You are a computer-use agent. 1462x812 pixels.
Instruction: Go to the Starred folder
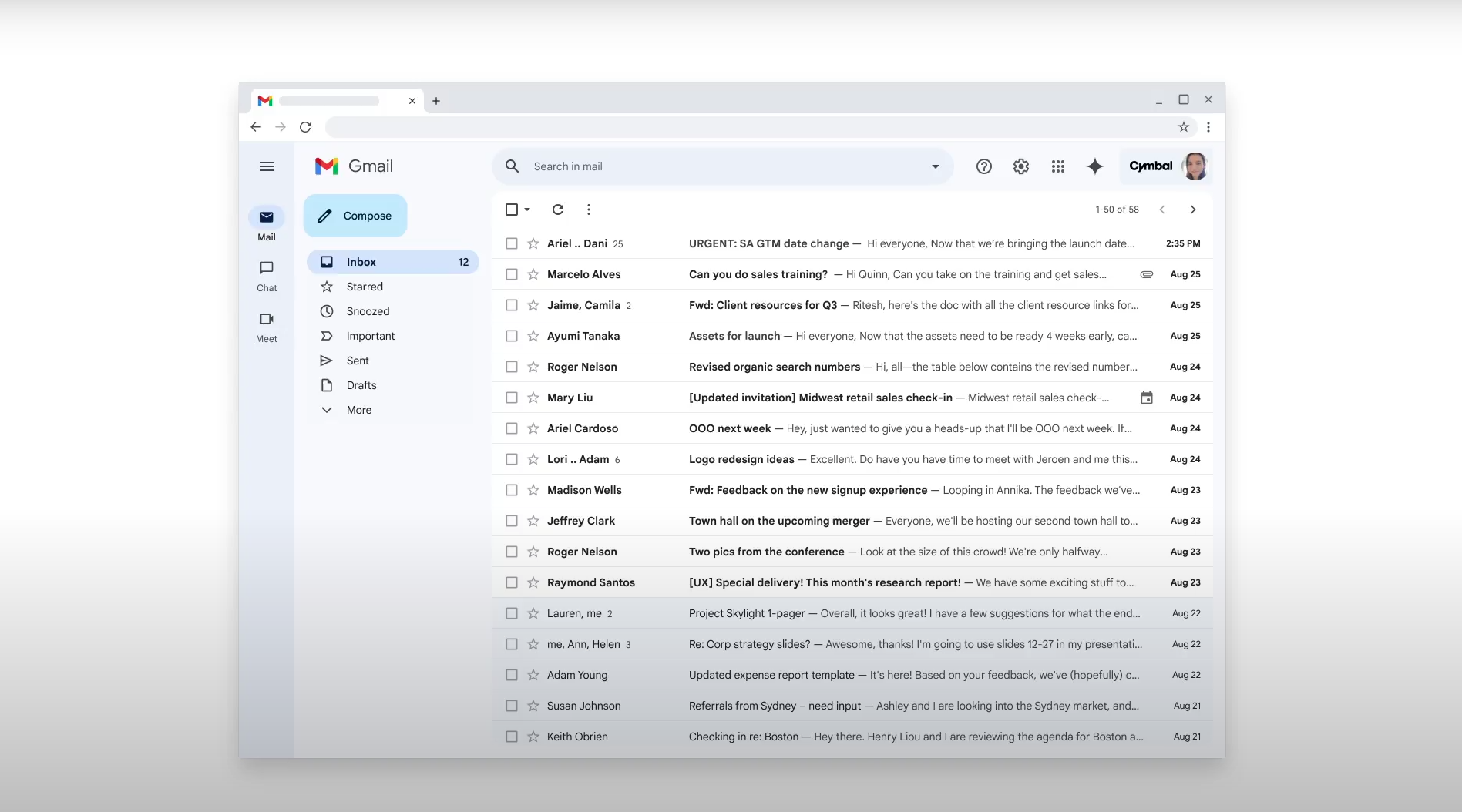point(365,287)
